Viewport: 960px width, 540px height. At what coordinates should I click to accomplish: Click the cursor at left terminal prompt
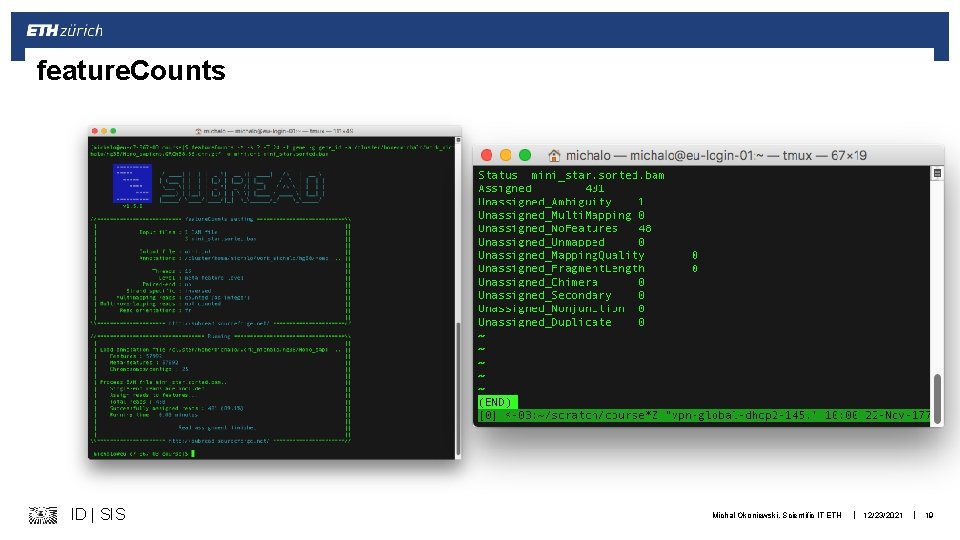pos(193,454)
